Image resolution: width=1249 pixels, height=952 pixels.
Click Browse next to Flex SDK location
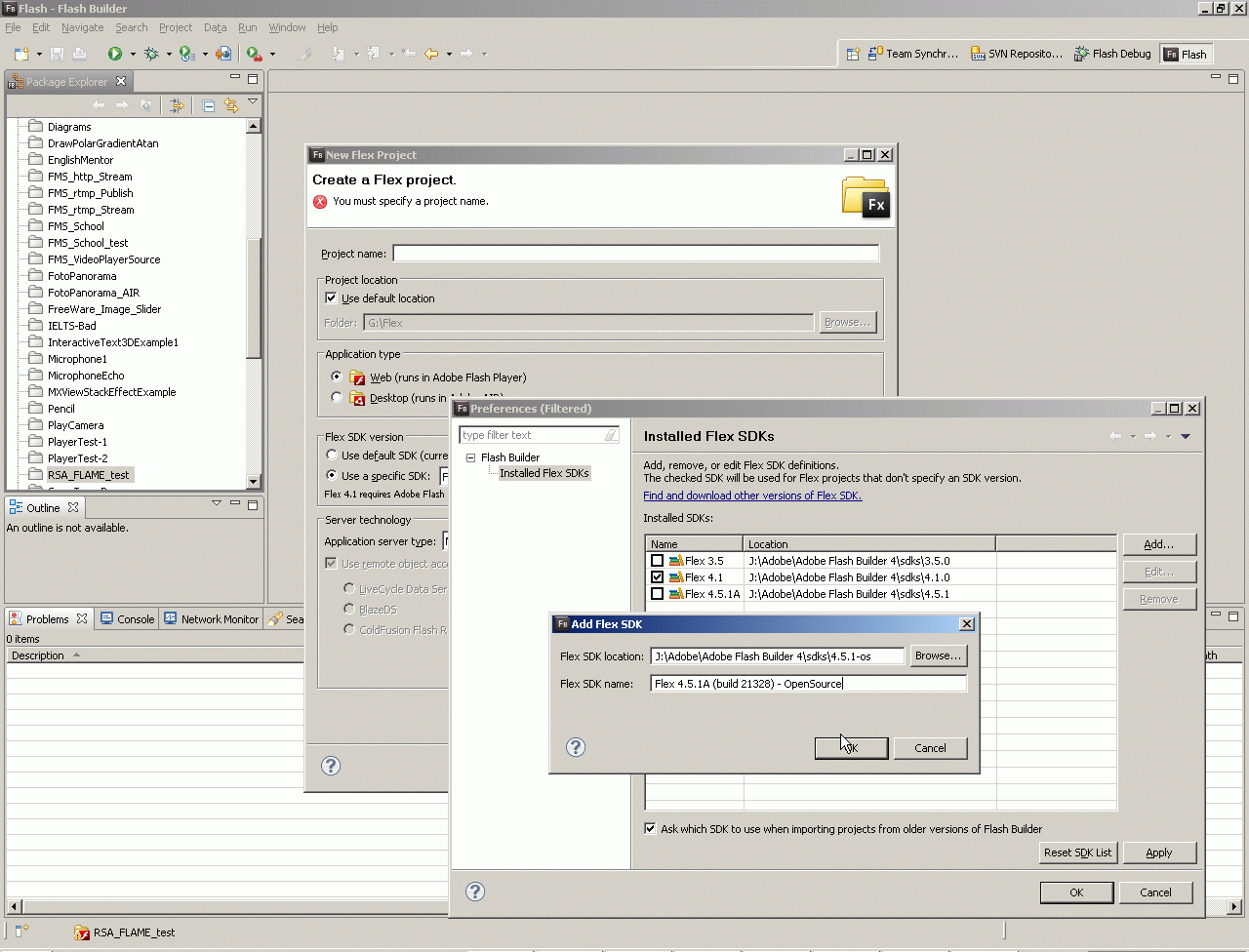coord(938,655)
